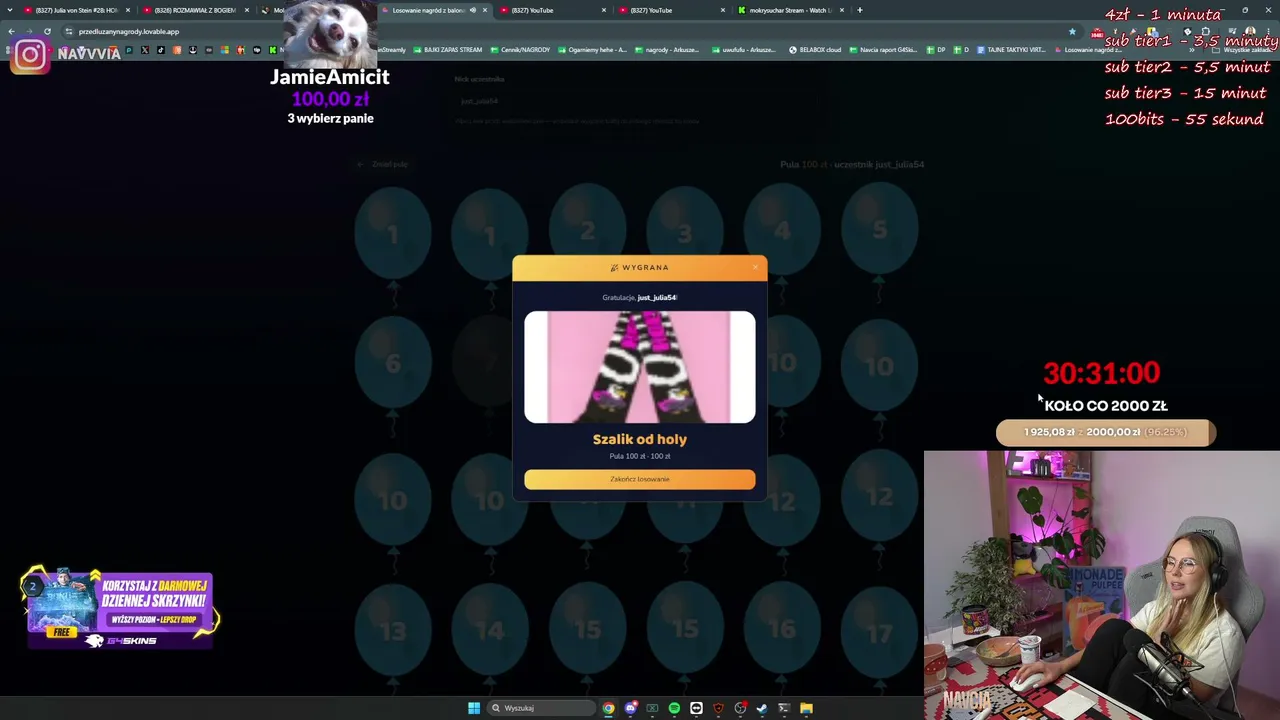This screenshot has width=1280, height=720.
Task: Switch to the ROZMAWIAŁ Z BOGIEM tab
Action: tap(196, 10)
